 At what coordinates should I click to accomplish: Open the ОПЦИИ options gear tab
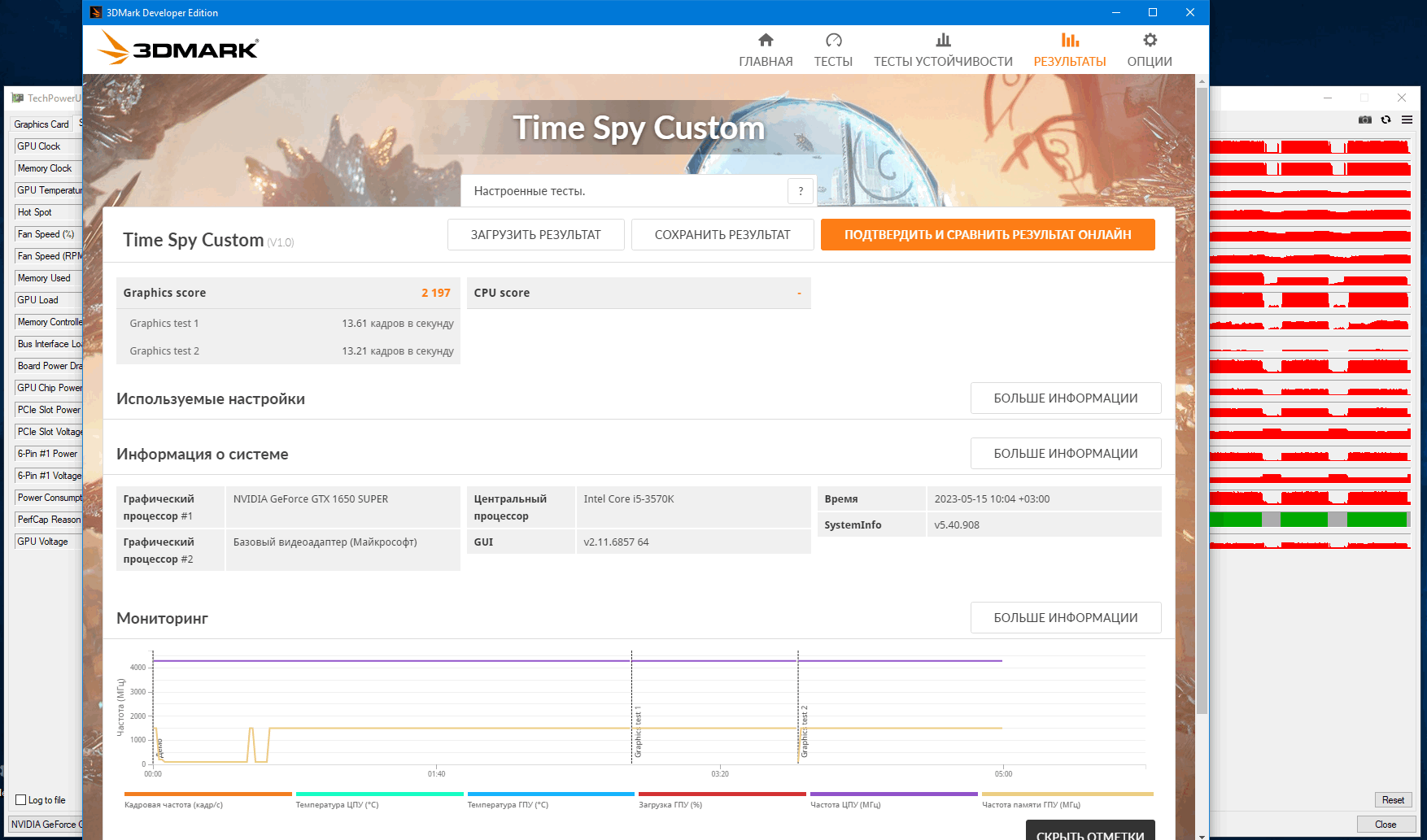coord(1150,50)
